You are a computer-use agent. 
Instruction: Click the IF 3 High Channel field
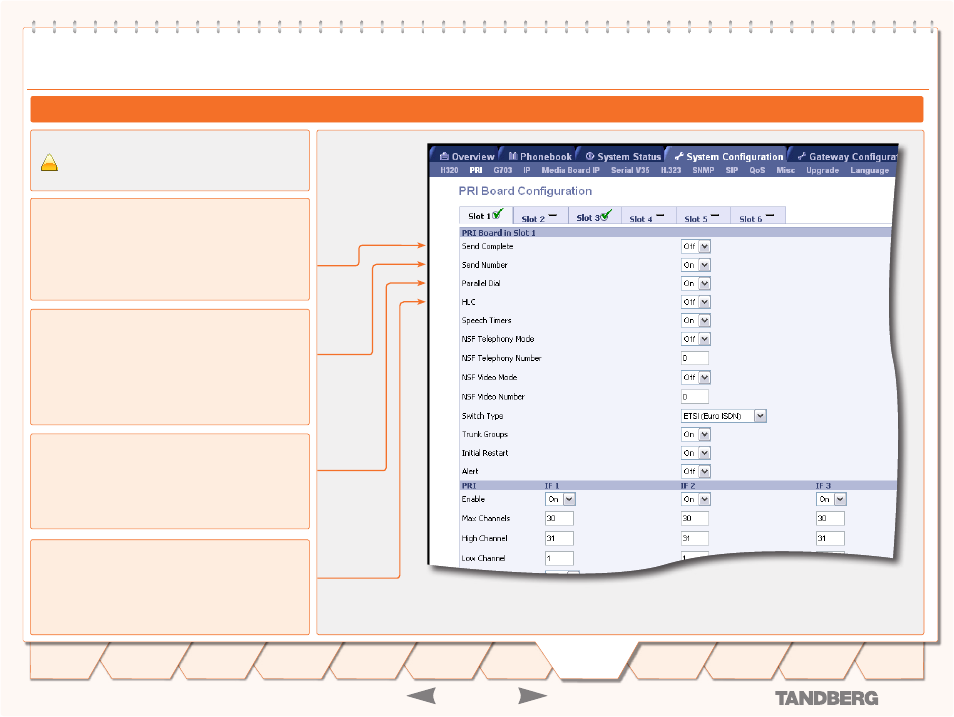click(x=830, y=539)
